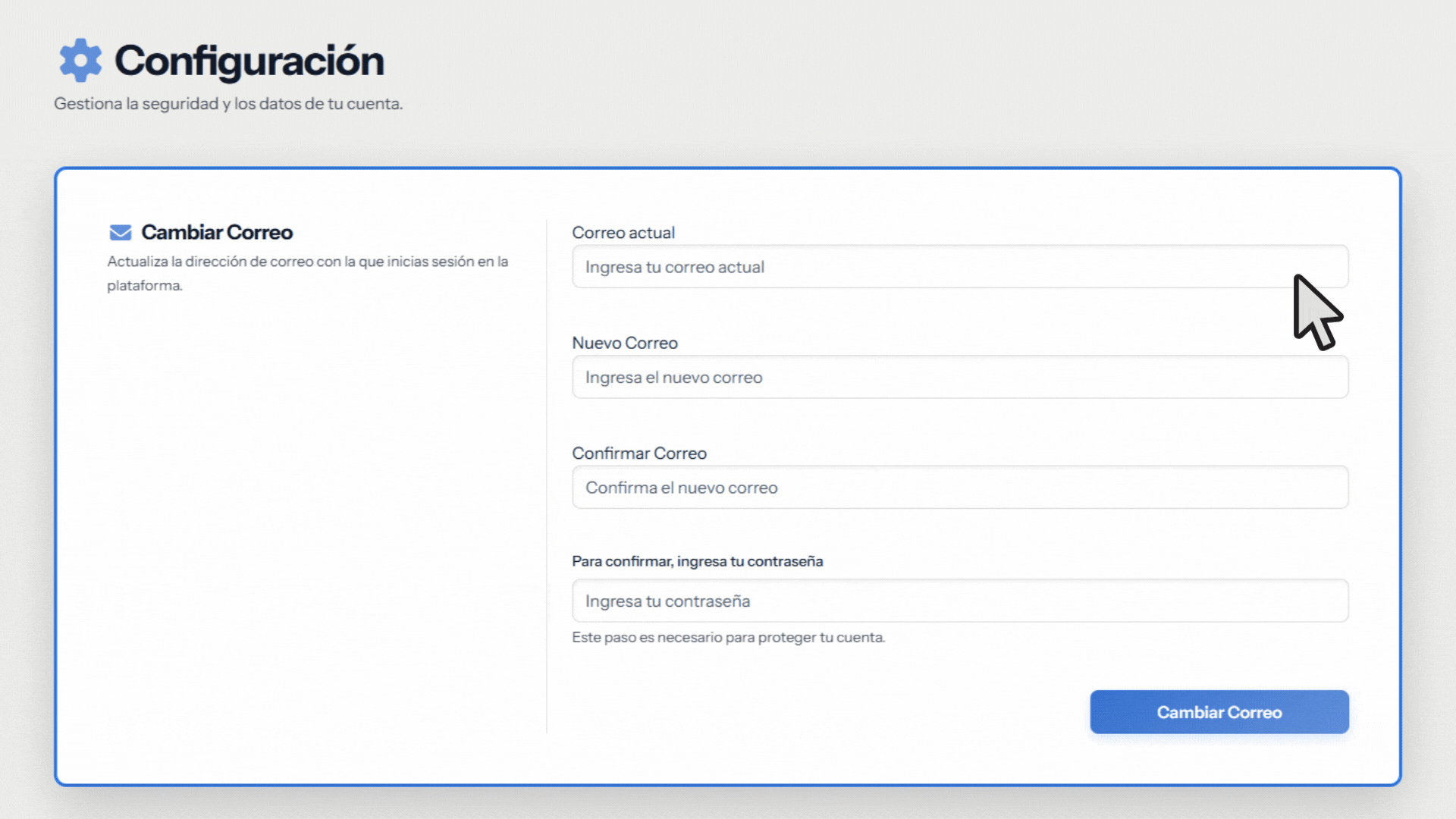The image size is (1456, 819).
Task: Click the Confirmar Correo field label
Action: [x=639, y=453]
